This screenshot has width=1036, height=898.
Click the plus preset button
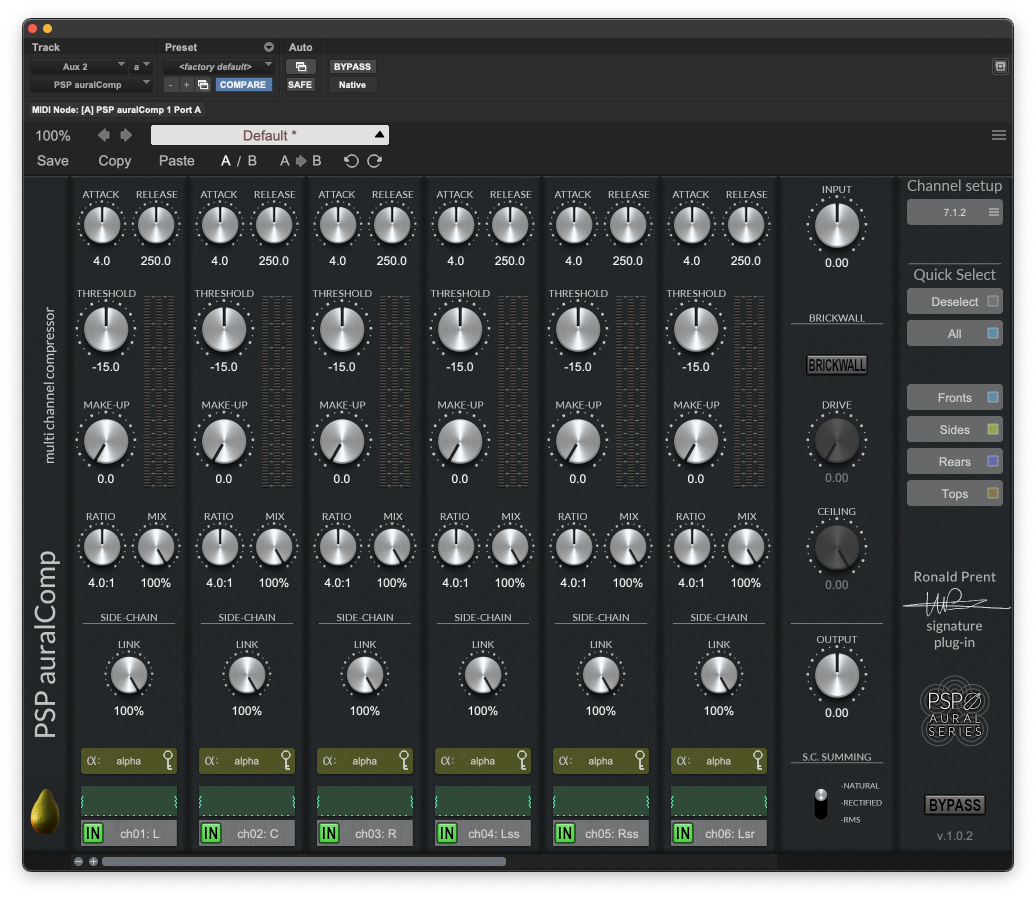(186, 85)
